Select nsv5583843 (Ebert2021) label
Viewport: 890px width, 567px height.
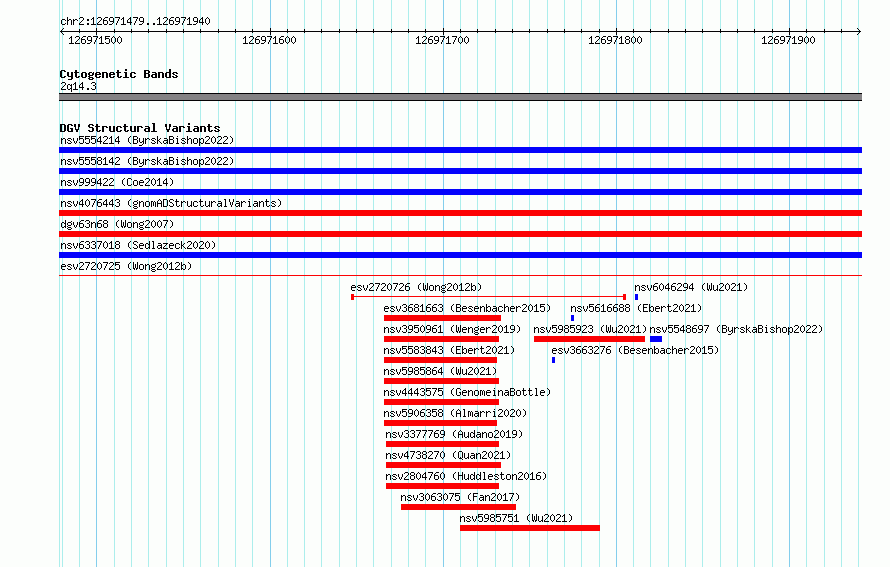click(449, 350)
